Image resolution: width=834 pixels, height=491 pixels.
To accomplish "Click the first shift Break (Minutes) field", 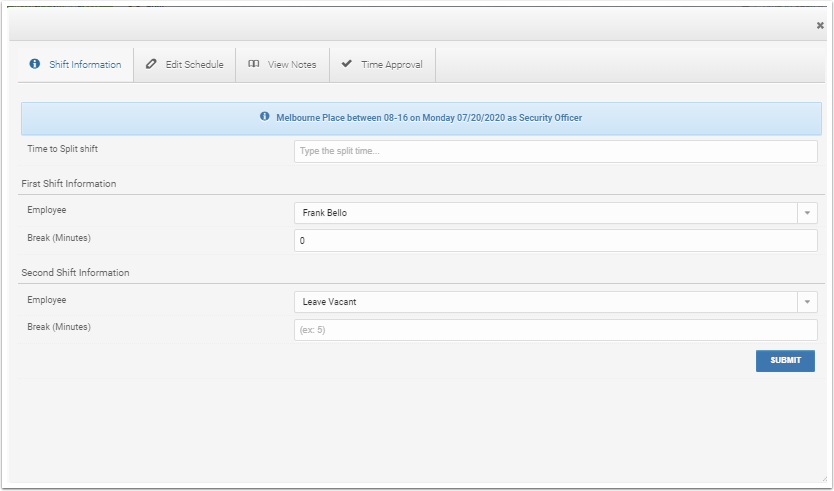I will pyautogui.click(x=555, y=241).
